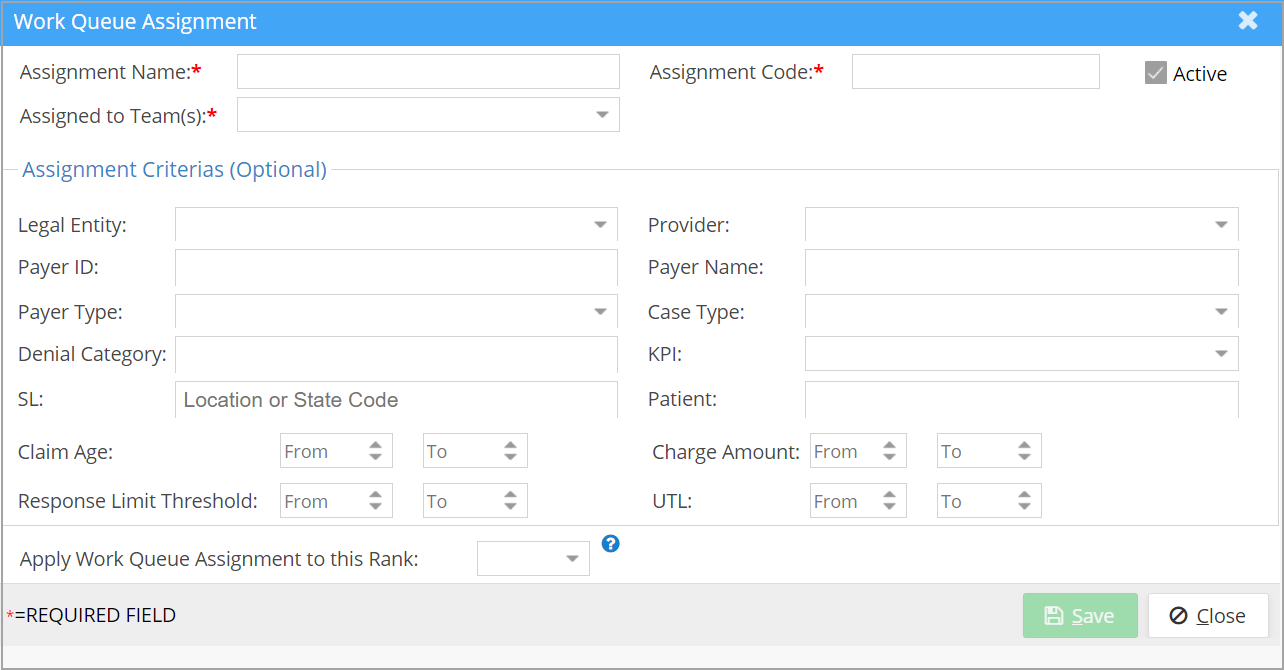Focus the Assignment Code text box
This screenshot has width=1284, height=670.
975,72
